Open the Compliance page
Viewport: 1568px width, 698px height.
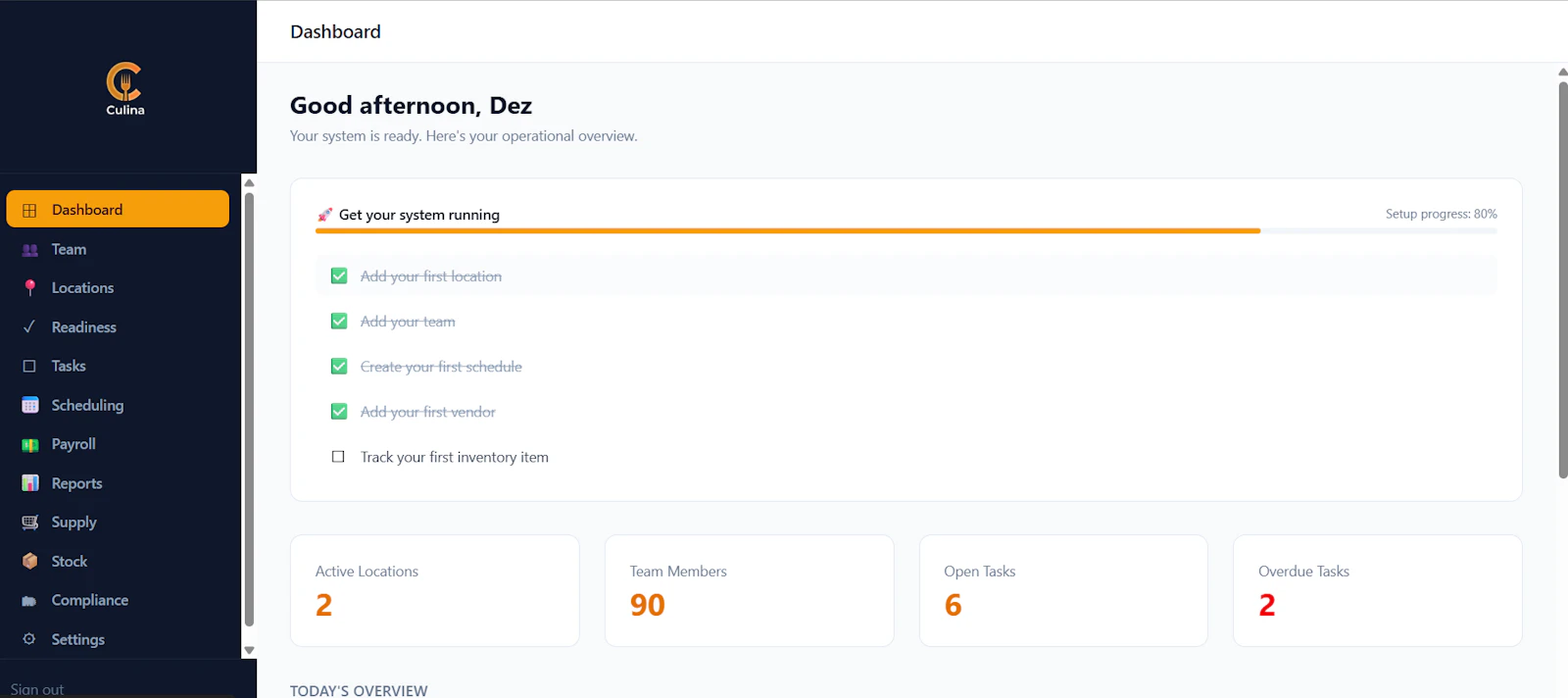[x=118, y=601]
